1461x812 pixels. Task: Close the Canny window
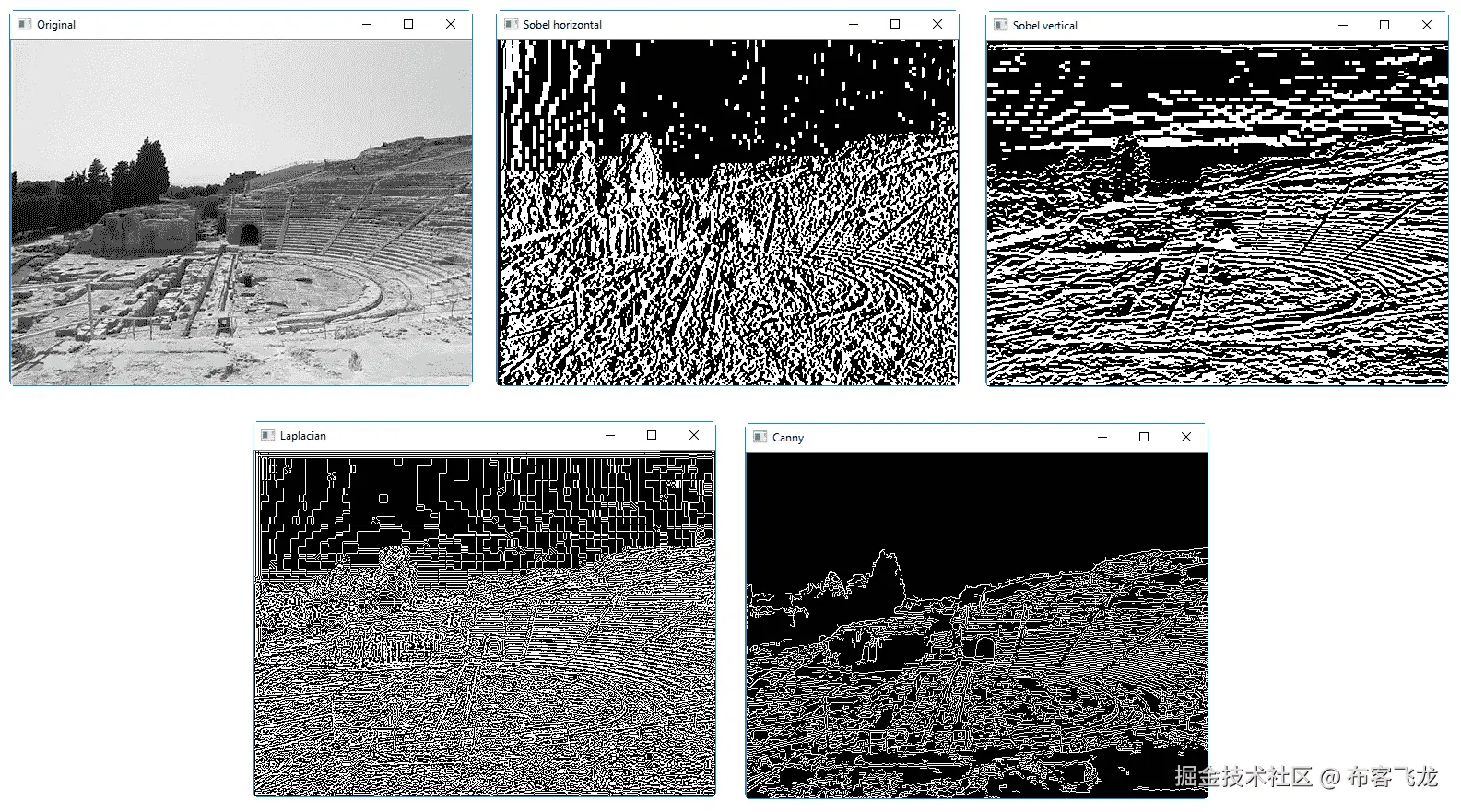[1186, 437]
